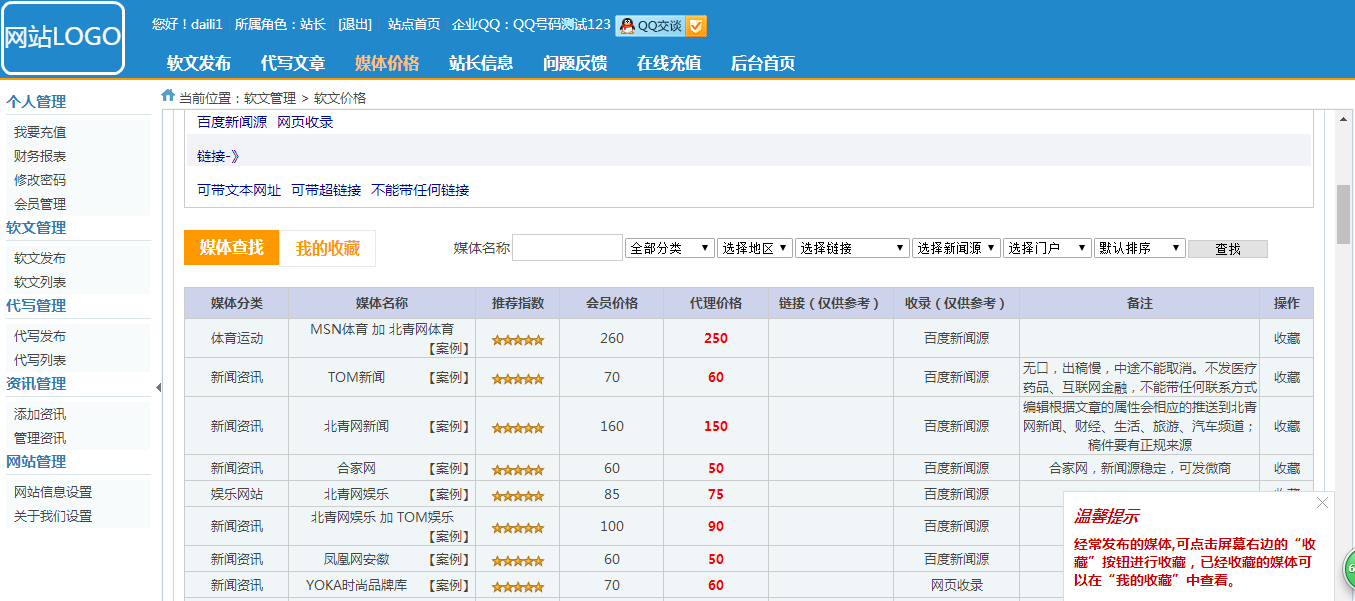Open the 默认排序 dropdown
Image resolution: width=1355 pixels, height=601 pixels.
click(x=1140, y=248)
